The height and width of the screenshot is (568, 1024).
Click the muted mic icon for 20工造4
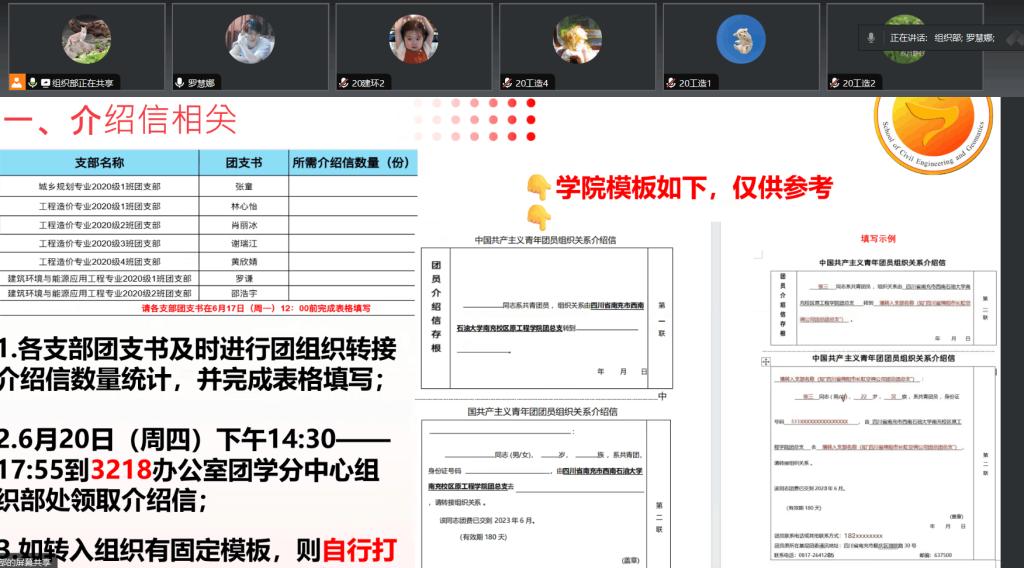click(x=507, y=82)
